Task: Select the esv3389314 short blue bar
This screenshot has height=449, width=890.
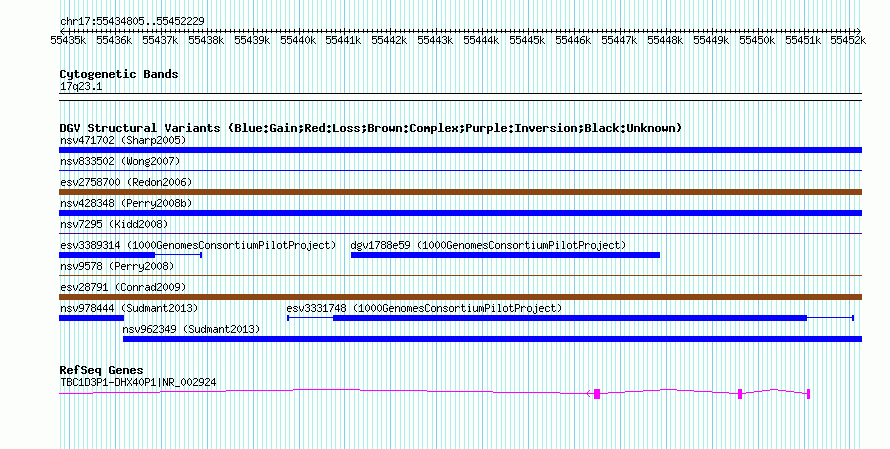Action: point(107,255)
